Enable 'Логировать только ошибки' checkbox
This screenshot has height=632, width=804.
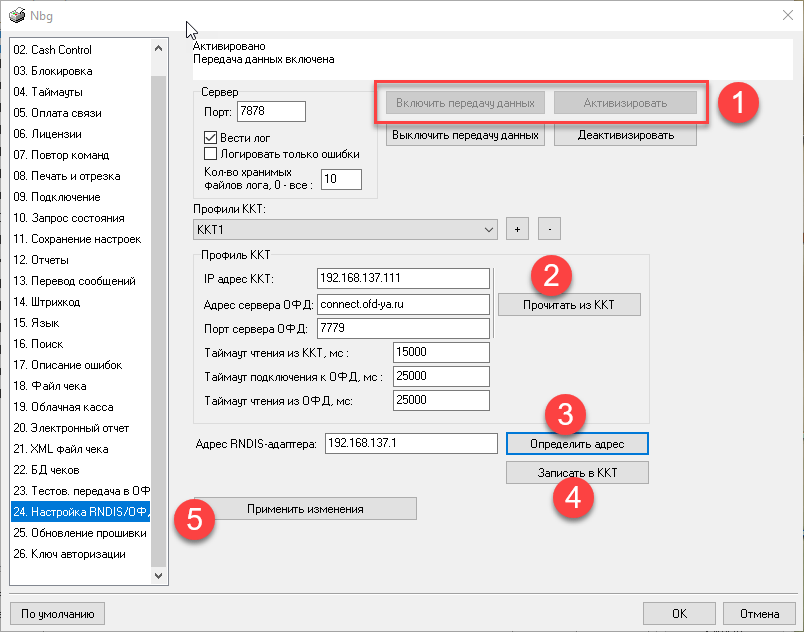point(210,154)
